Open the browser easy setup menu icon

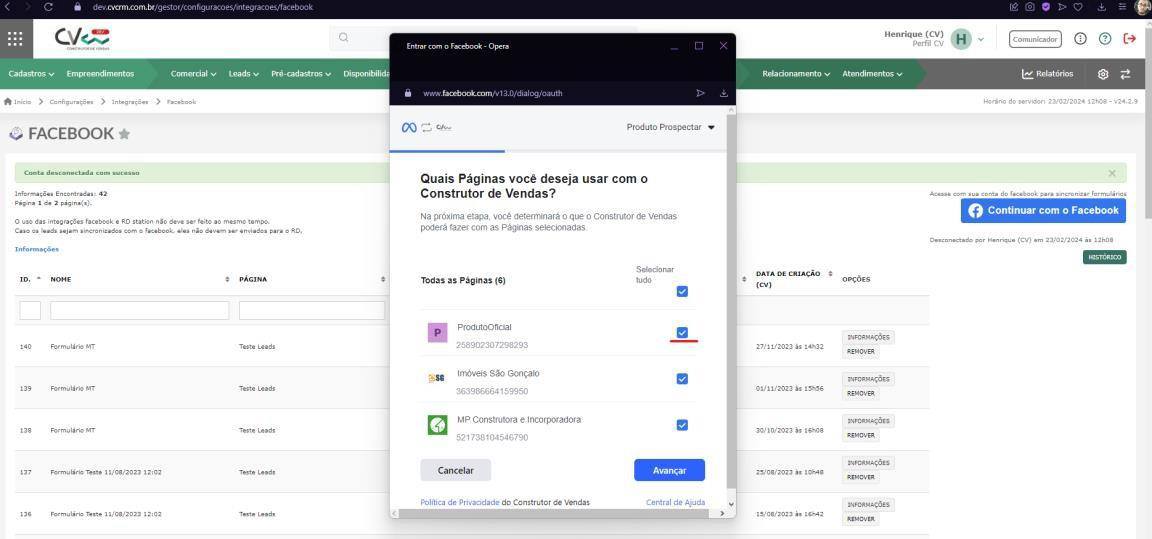tap(1122, 7)
